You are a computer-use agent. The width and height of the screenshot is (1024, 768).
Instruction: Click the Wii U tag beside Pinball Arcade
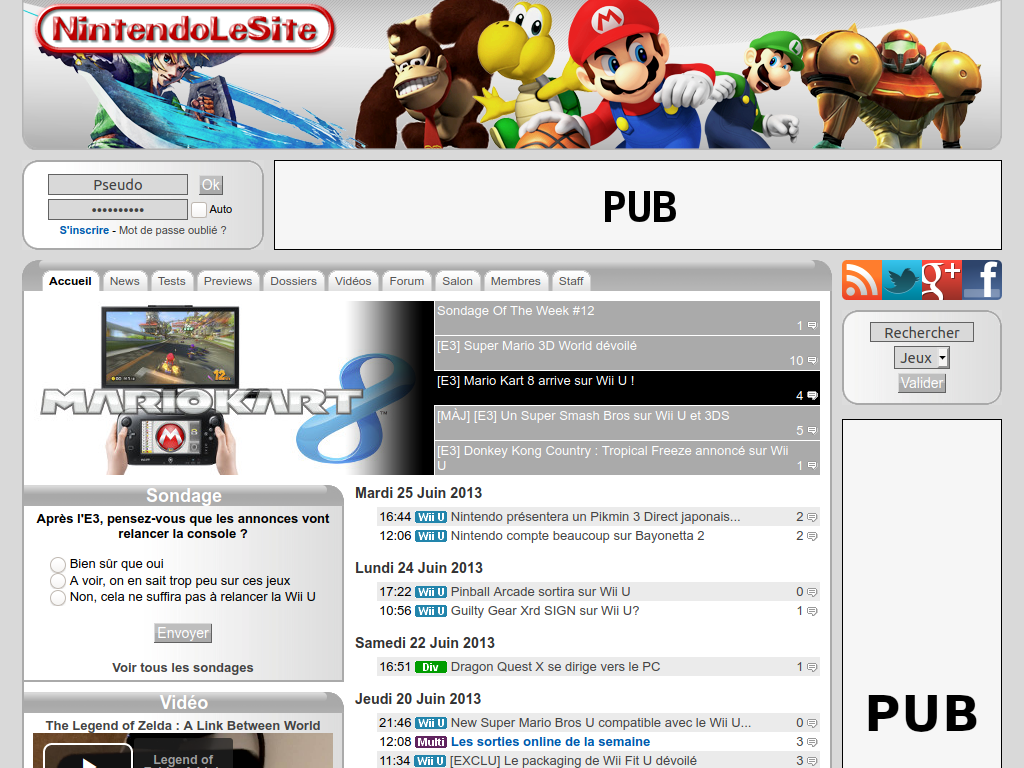[x=431, y=592]
